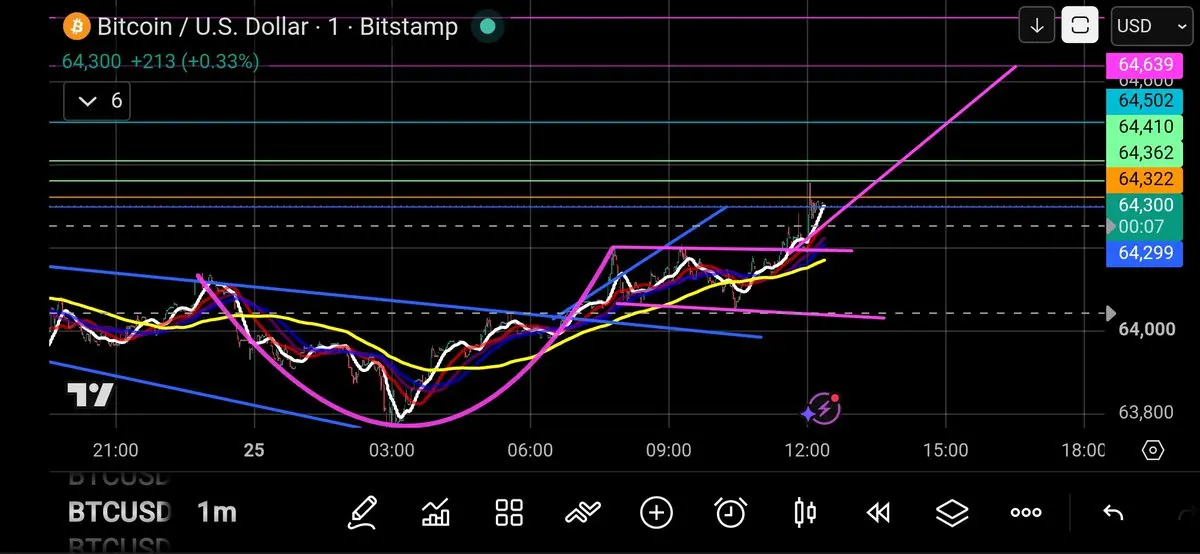Tap the orange Bitcoin logo icon

[x=75, y=26]
